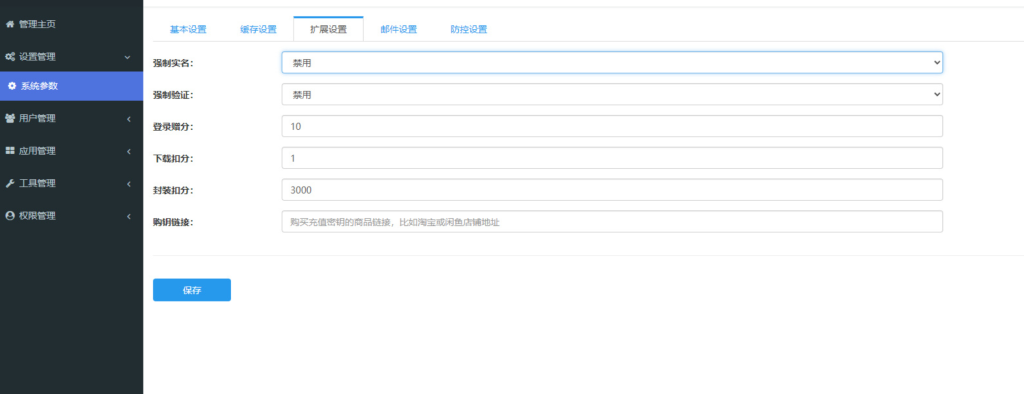This screenshot has width=1024, height=394.
Task: Click the 设置管理 sidebar label
Action: point(37,57)
